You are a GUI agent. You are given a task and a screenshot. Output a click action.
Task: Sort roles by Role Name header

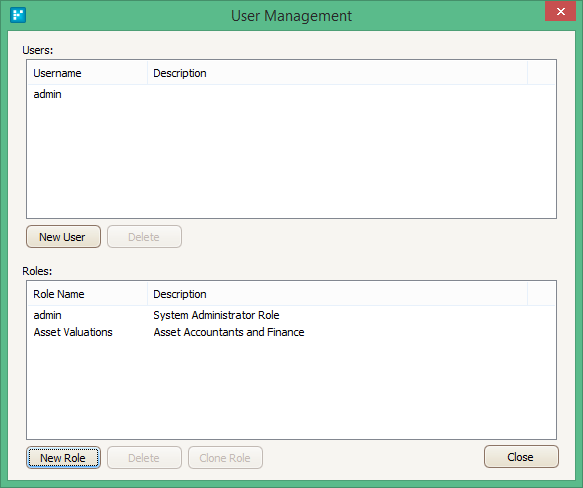point(88,294)
